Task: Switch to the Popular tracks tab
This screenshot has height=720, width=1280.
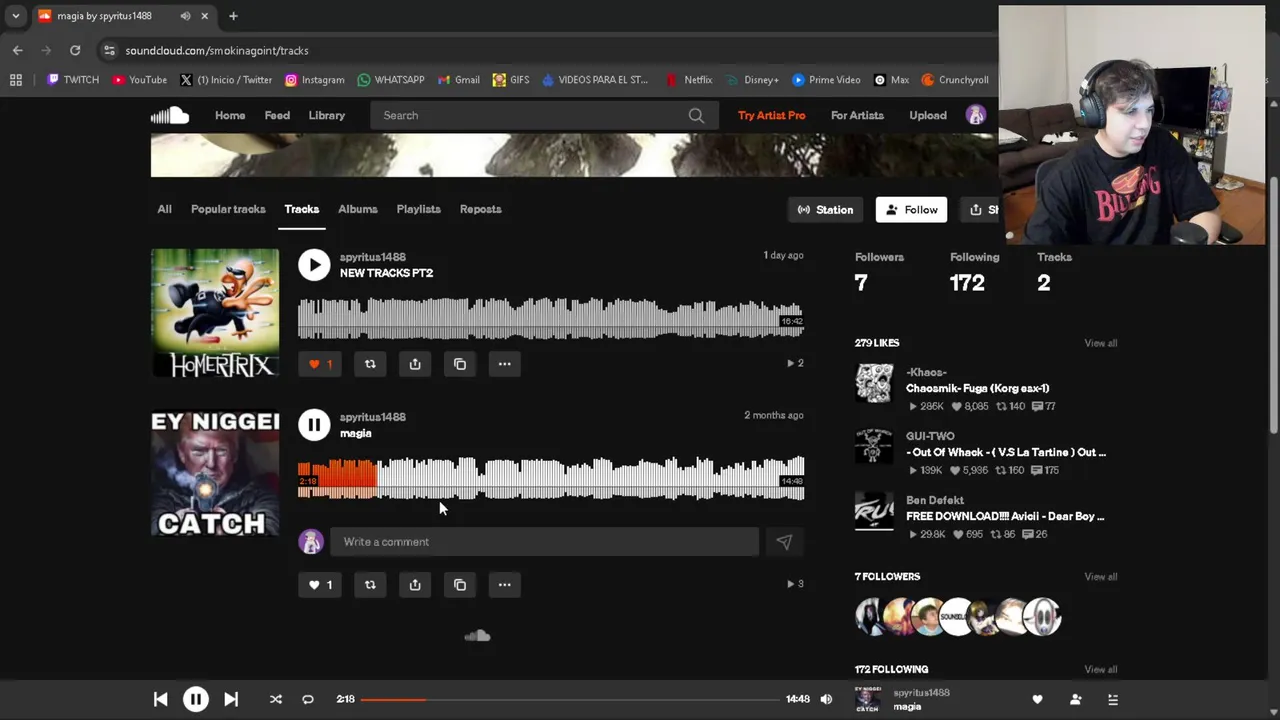Action: point(228,209)
